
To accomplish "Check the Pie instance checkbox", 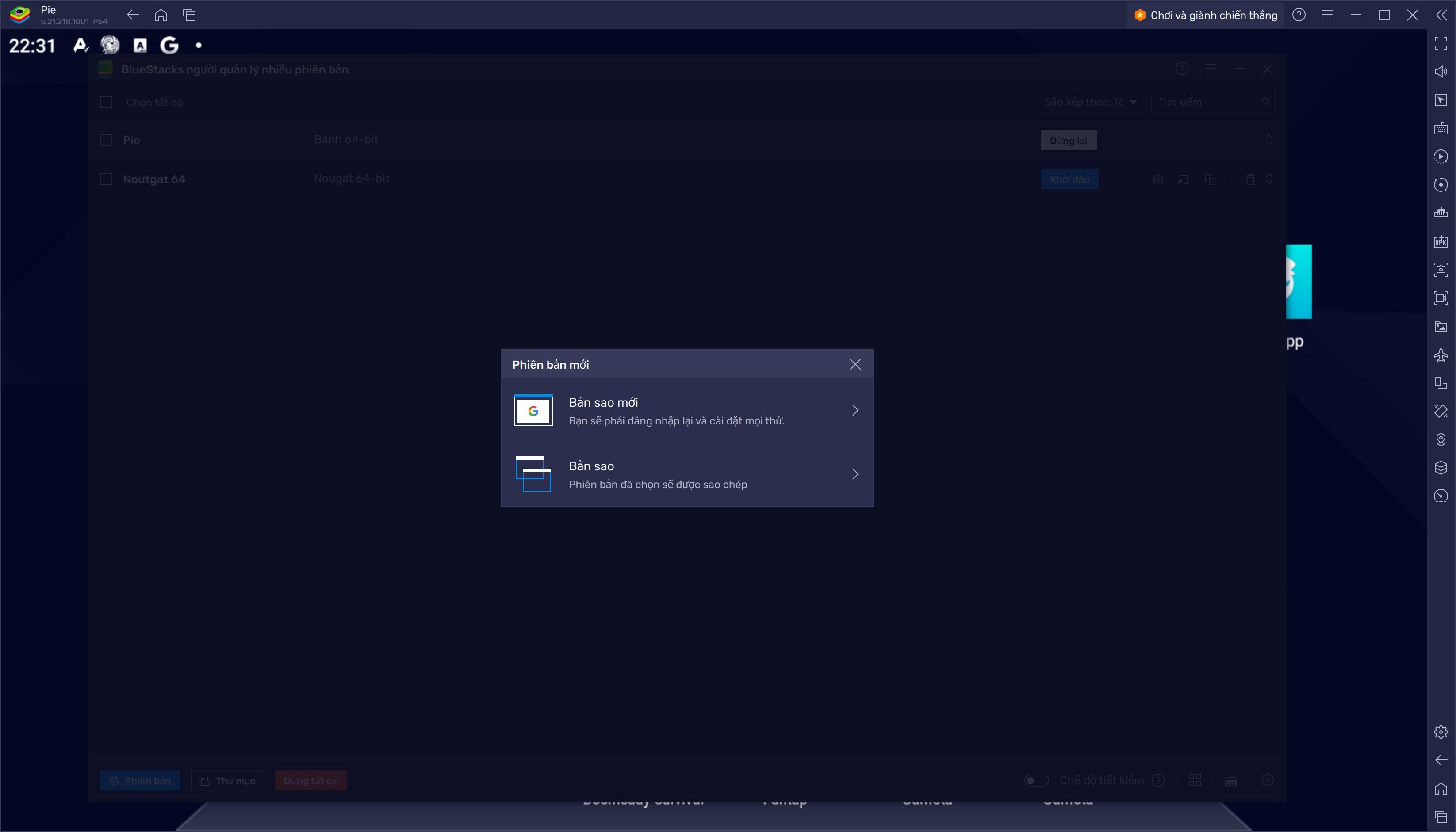I will point(106,140).
